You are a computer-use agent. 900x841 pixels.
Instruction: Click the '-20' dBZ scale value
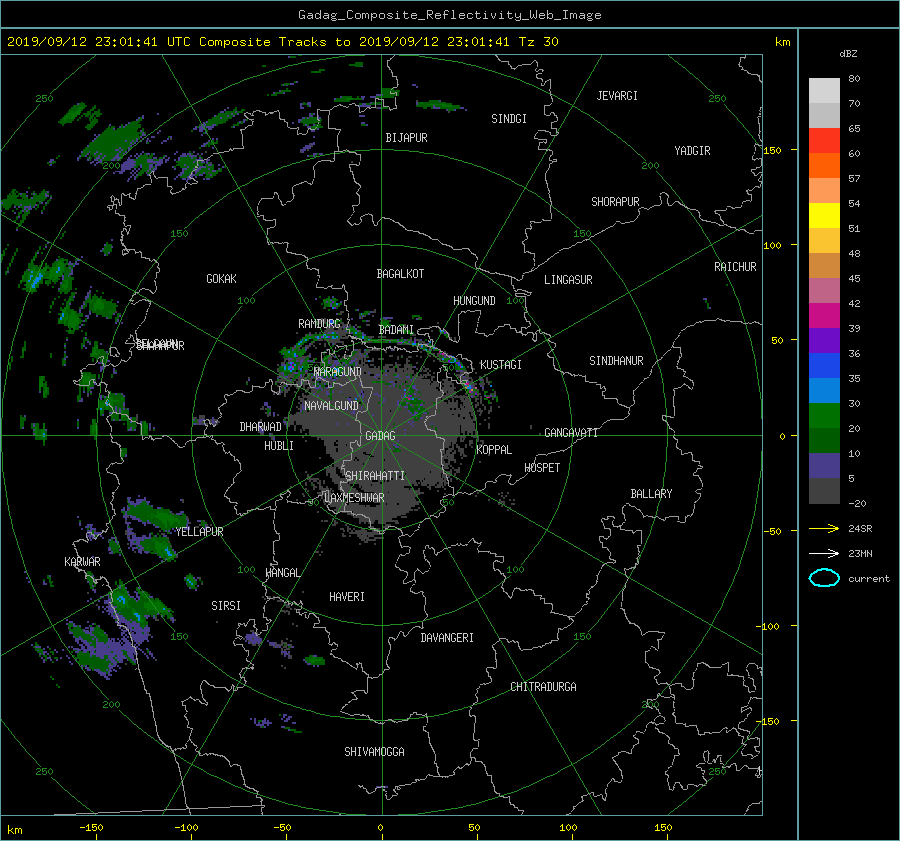(x=857, y=503)
